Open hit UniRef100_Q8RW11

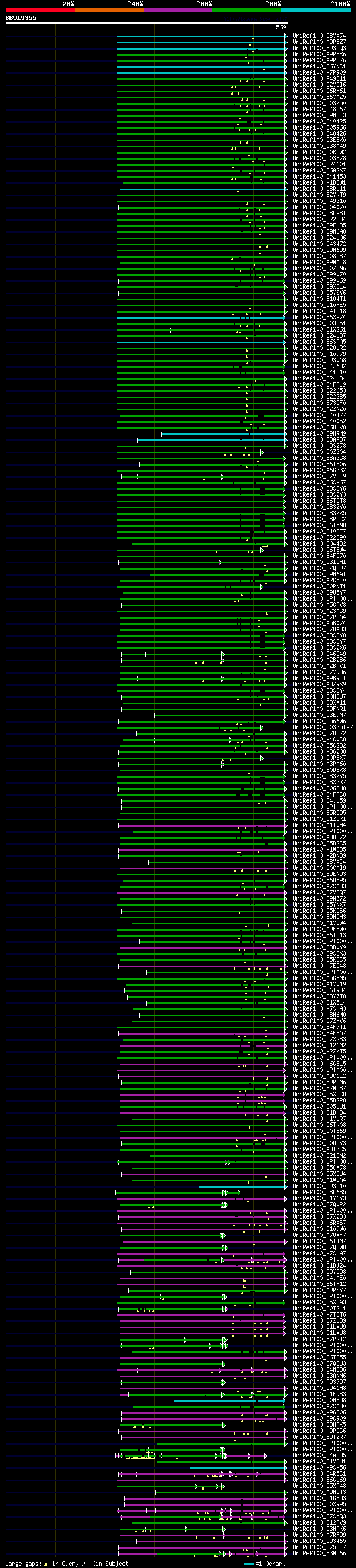pyautogui.click(x=319, y=189)
